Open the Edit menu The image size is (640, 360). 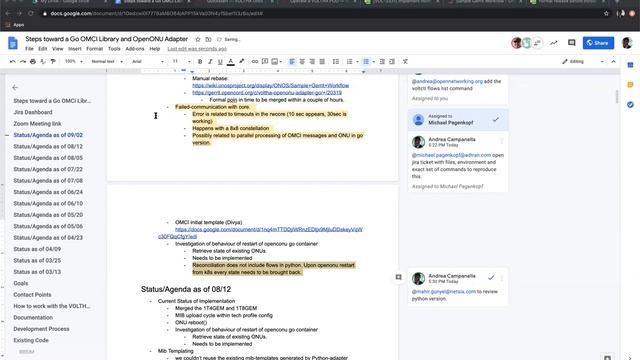click(x=42, y=49)
